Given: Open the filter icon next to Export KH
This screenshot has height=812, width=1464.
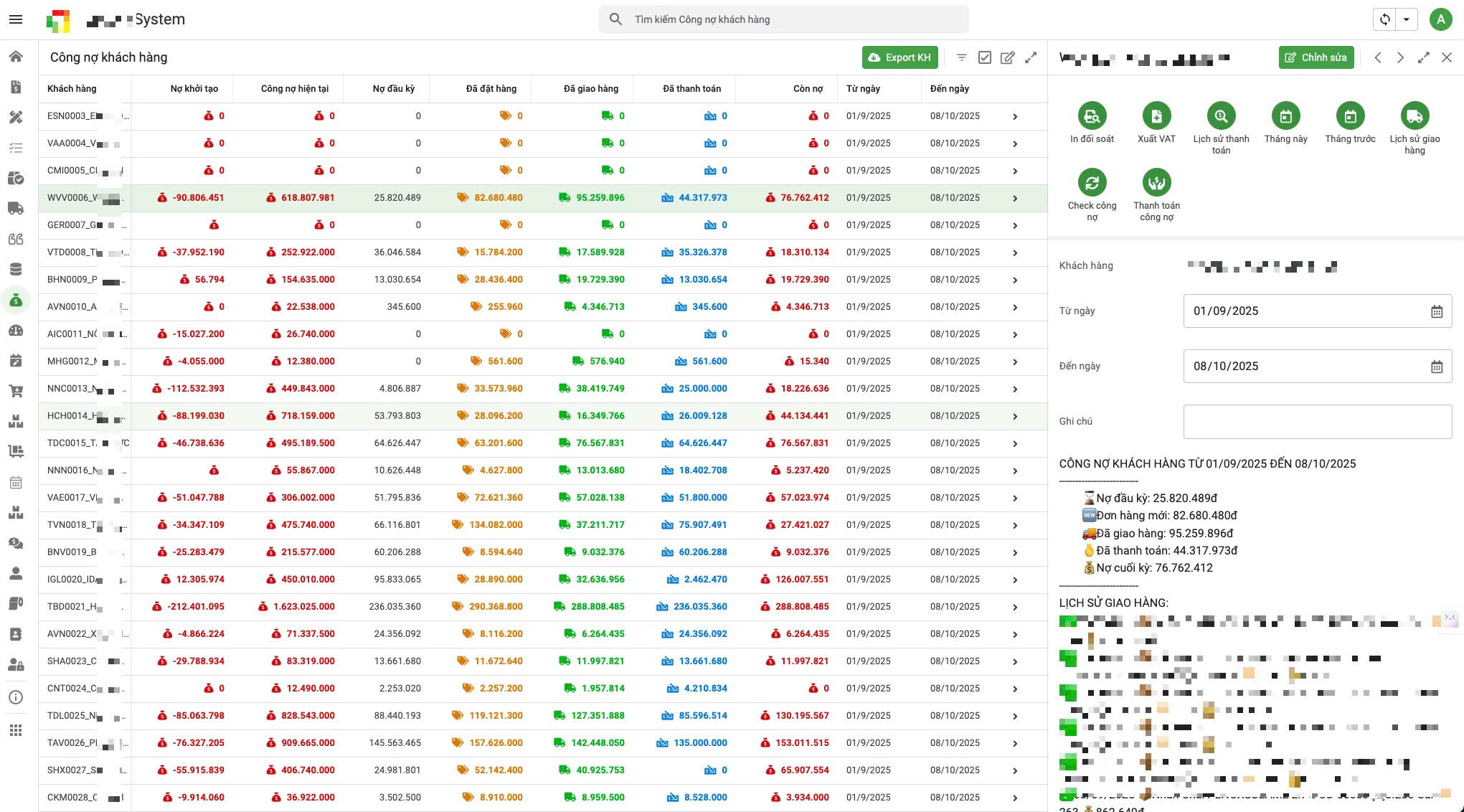Looking at the screenshot, I should (962, 57).
